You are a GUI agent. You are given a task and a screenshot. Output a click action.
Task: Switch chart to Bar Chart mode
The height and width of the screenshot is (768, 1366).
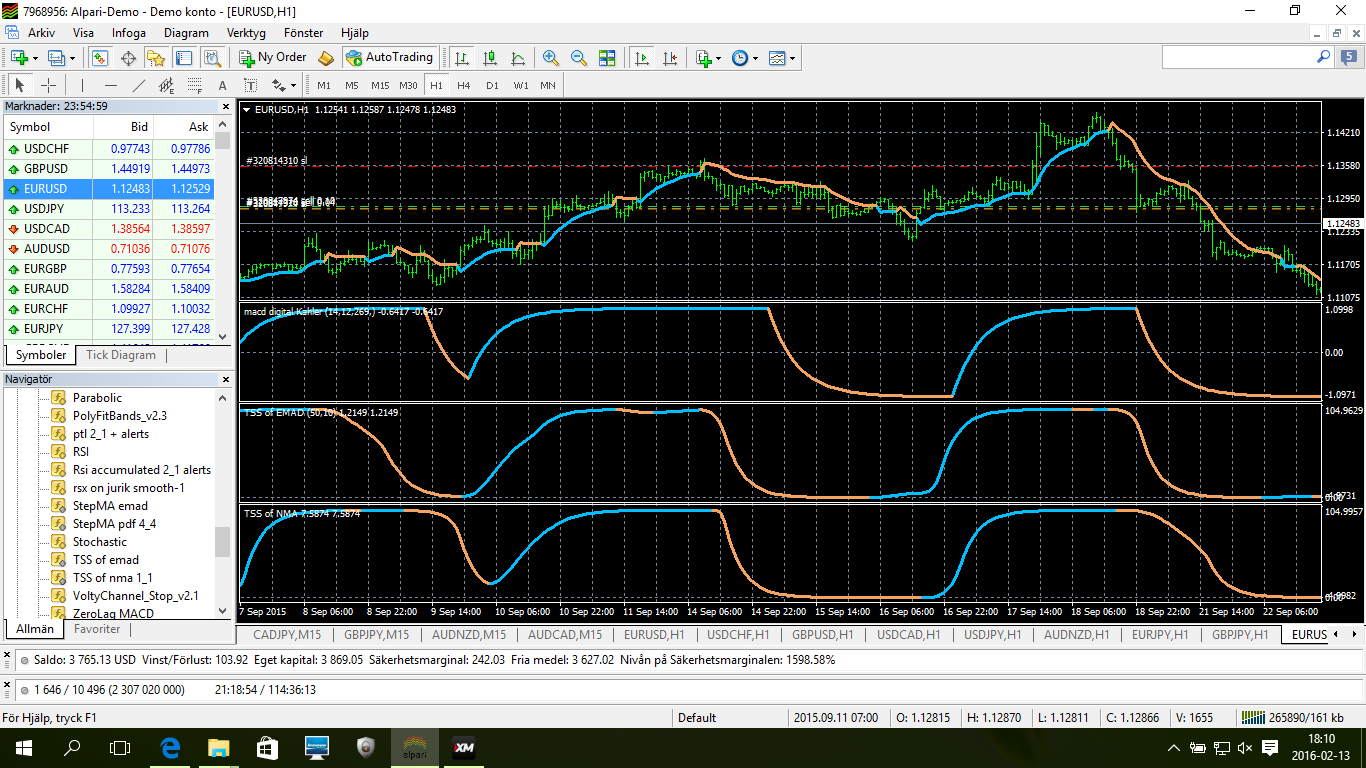click(461, 58)
